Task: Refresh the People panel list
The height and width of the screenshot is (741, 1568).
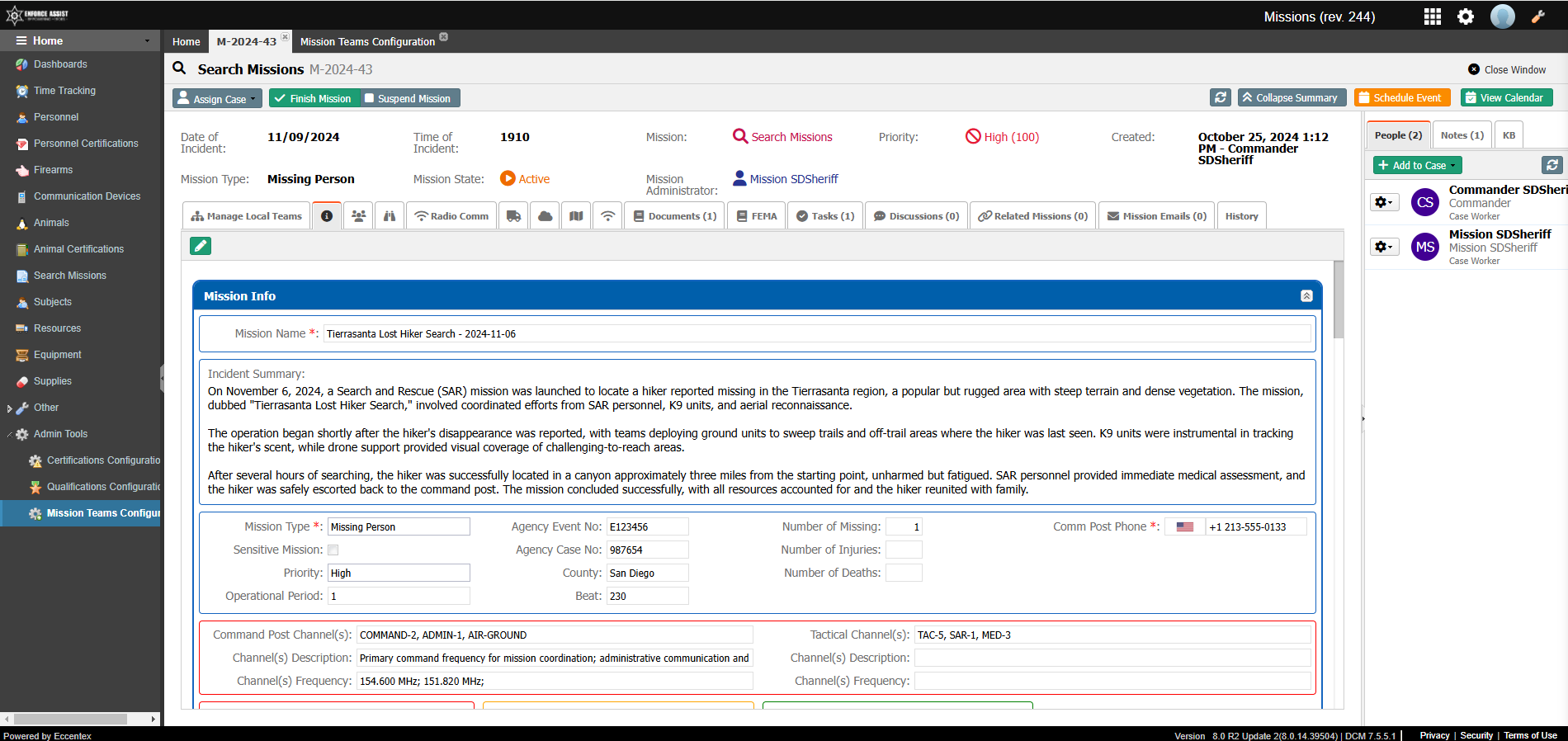Action: tap(1551, 165)
